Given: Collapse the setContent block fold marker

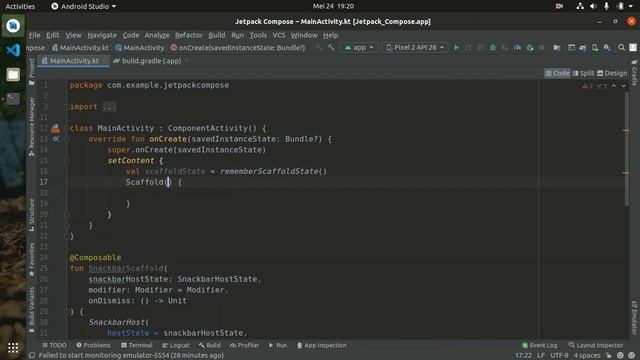Looking at the screenshot, I should [x=67, y=161].
